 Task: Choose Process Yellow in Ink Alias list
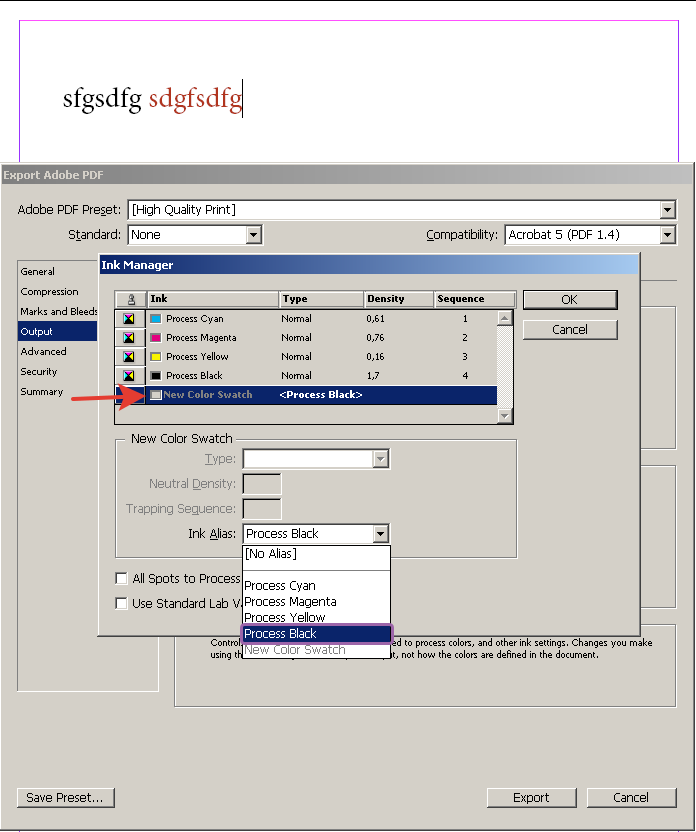tap(316, 618)
